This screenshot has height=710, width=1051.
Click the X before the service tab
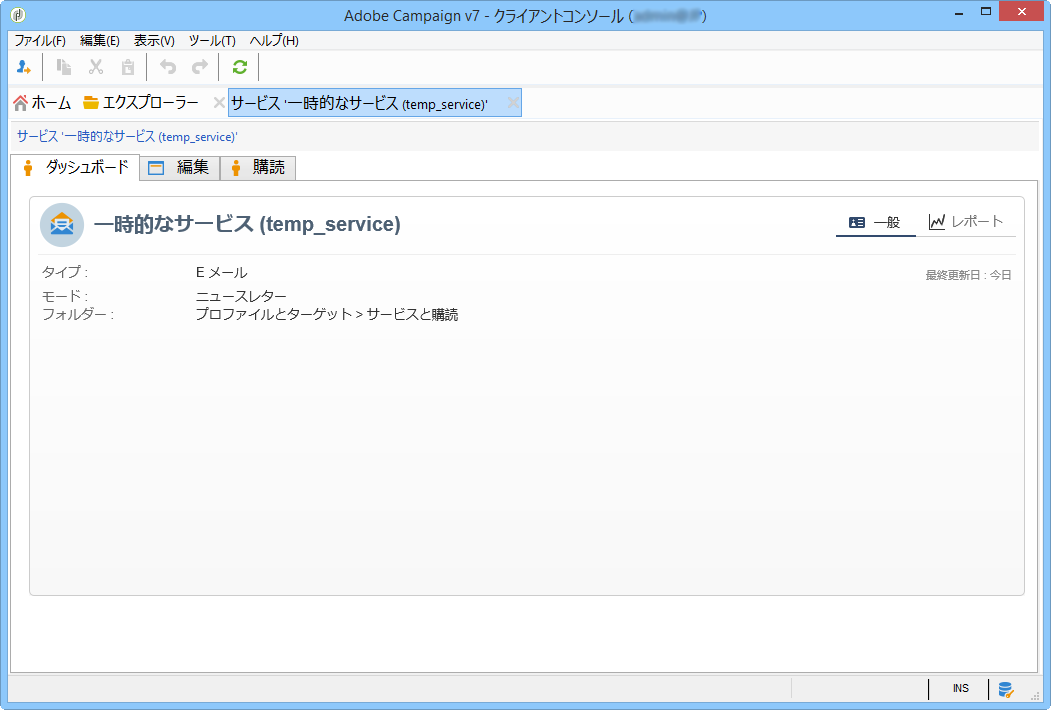[219, 103]
